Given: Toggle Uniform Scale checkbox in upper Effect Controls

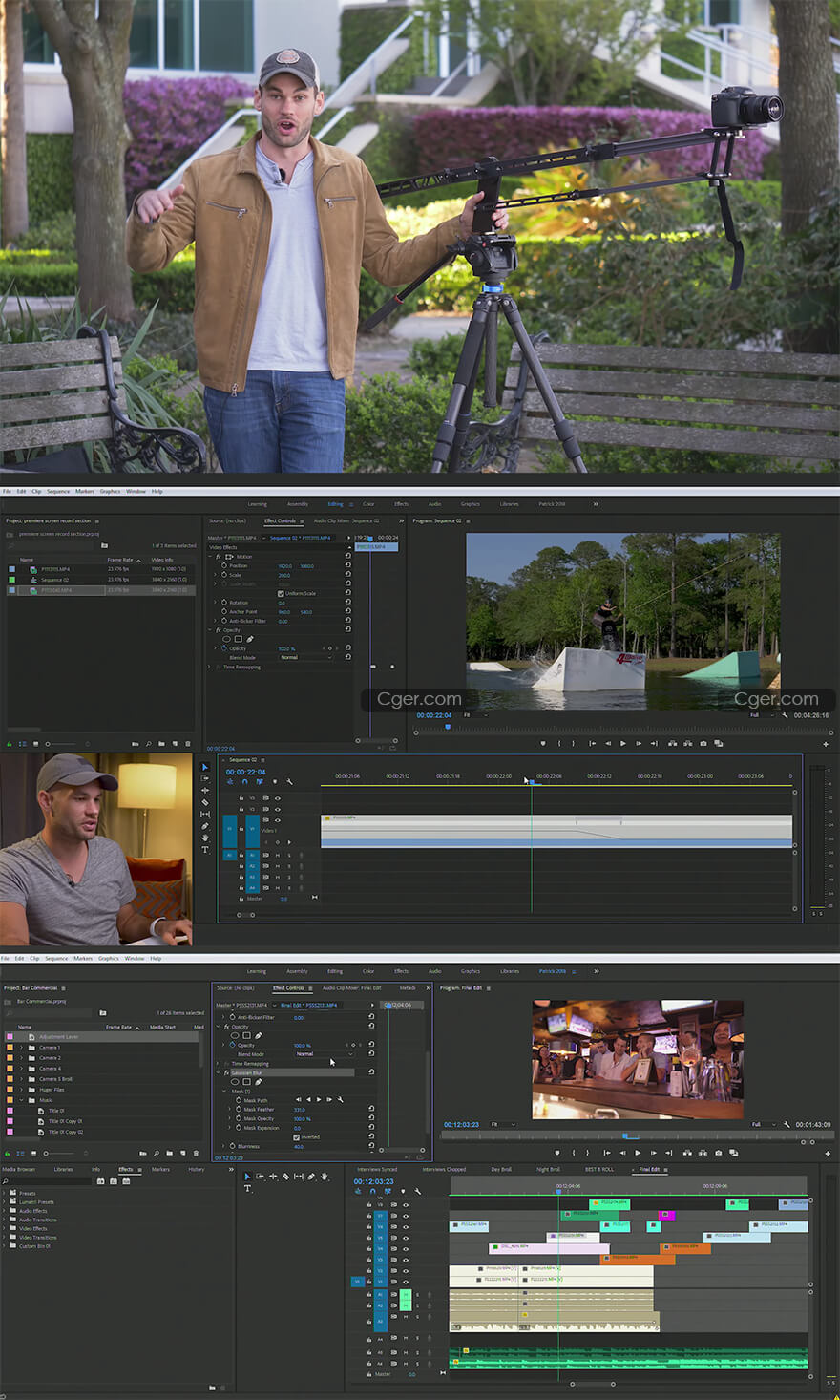Looking at the screenshot, I should coord(282,593).
